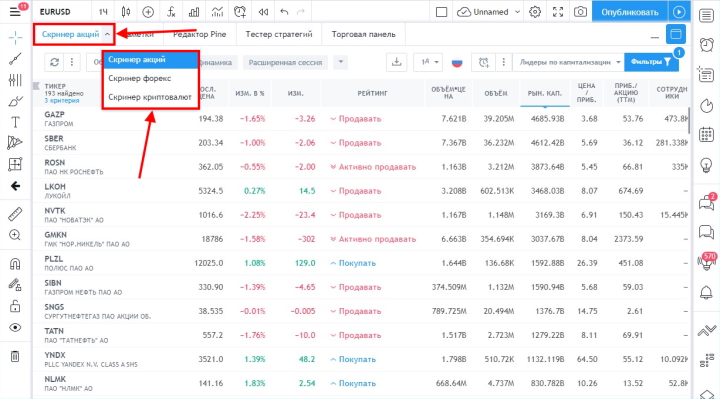Remove drawings with trash icon
Image resolution: width=720 pixels, height=399 pixels.
[15, 356]
